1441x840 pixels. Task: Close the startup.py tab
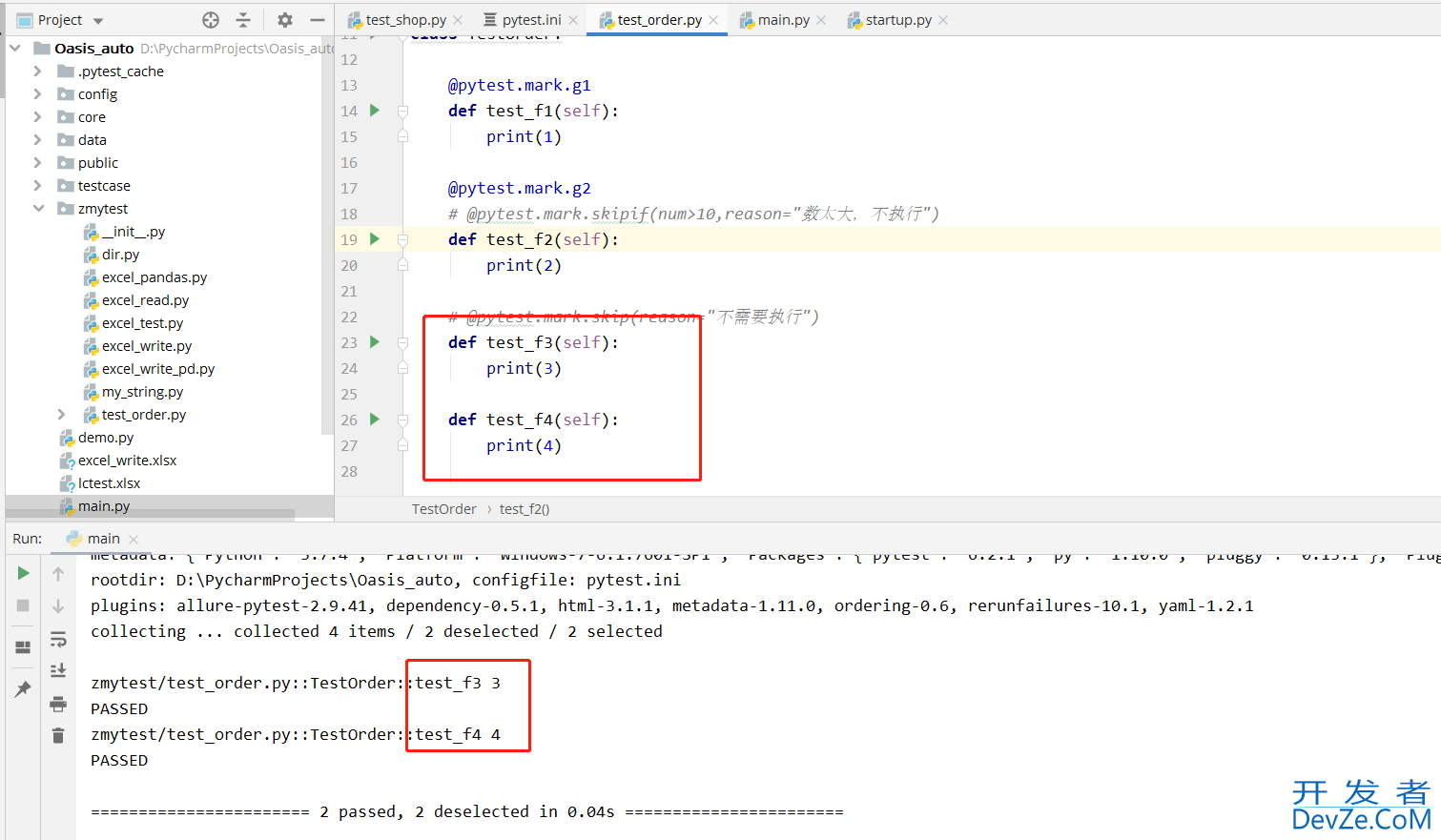pos(943,20)
